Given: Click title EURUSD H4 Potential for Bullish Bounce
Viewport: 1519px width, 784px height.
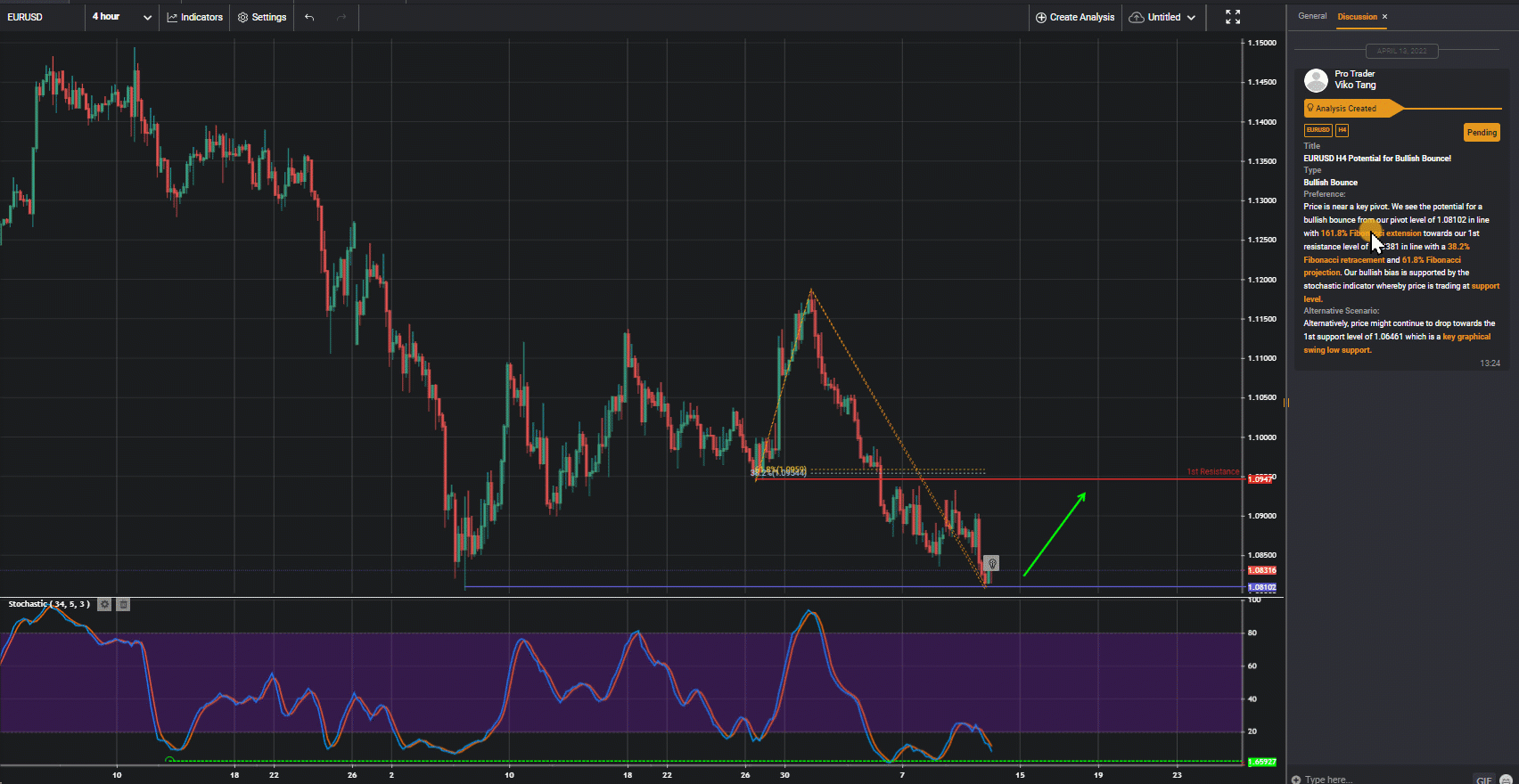Looking at the screenshot, I should (1377, 159).
